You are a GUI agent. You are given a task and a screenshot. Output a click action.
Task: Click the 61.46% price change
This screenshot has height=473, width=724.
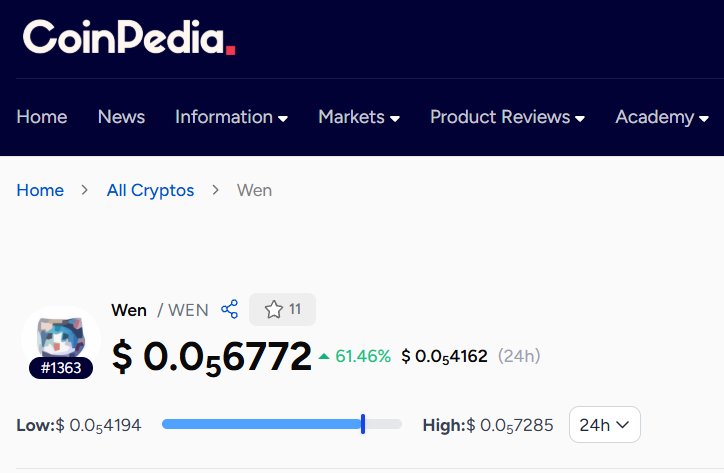point(363,356)
